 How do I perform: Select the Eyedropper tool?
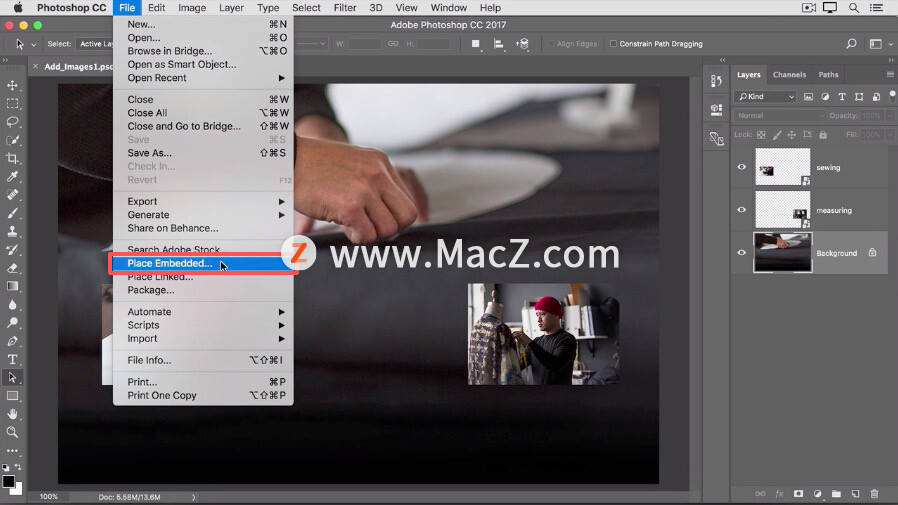(x=12, y=177)
